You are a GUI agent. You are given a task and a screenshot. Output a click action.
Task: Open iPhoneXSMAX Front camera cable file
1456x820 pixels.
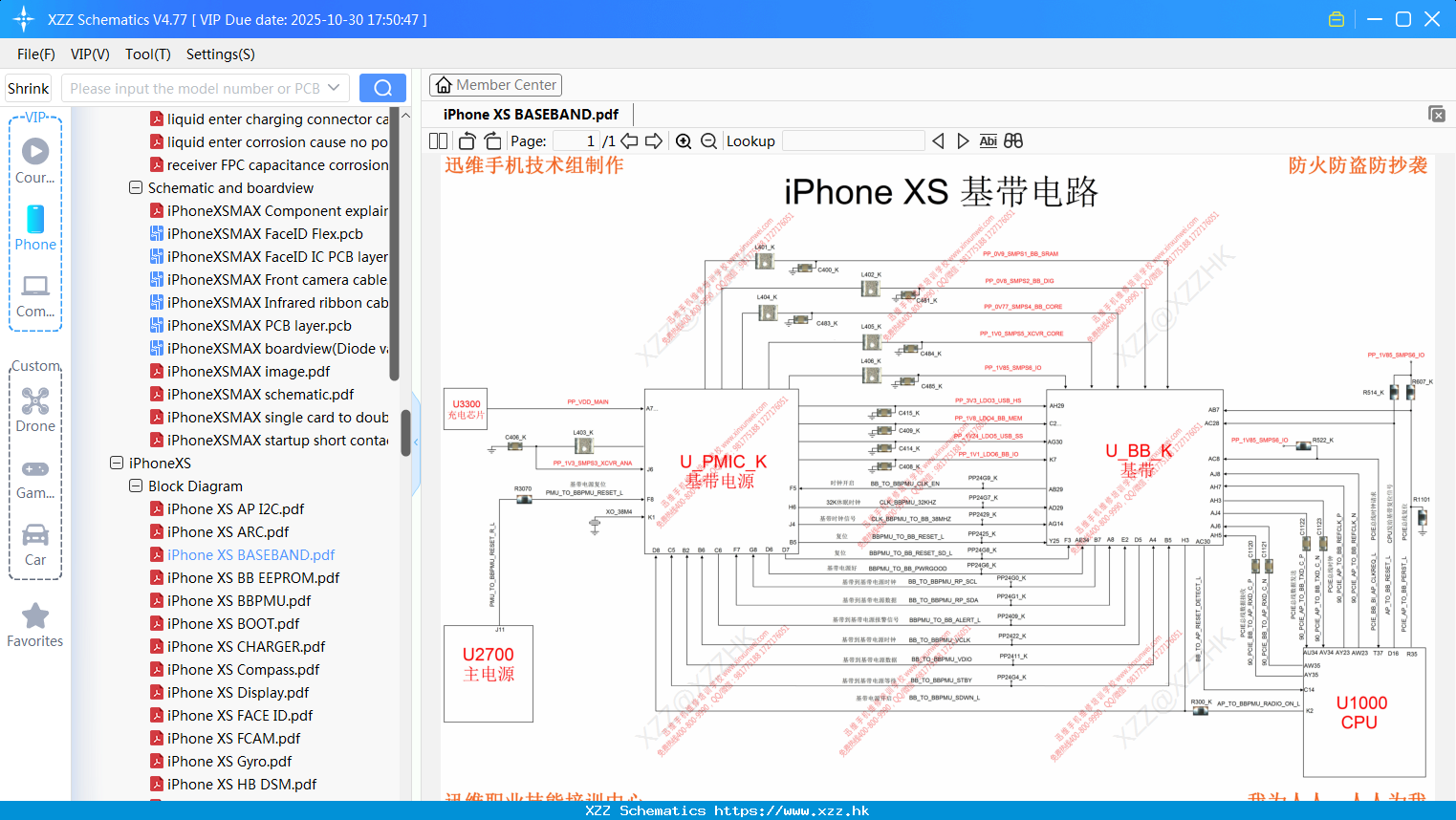[269, 279]
